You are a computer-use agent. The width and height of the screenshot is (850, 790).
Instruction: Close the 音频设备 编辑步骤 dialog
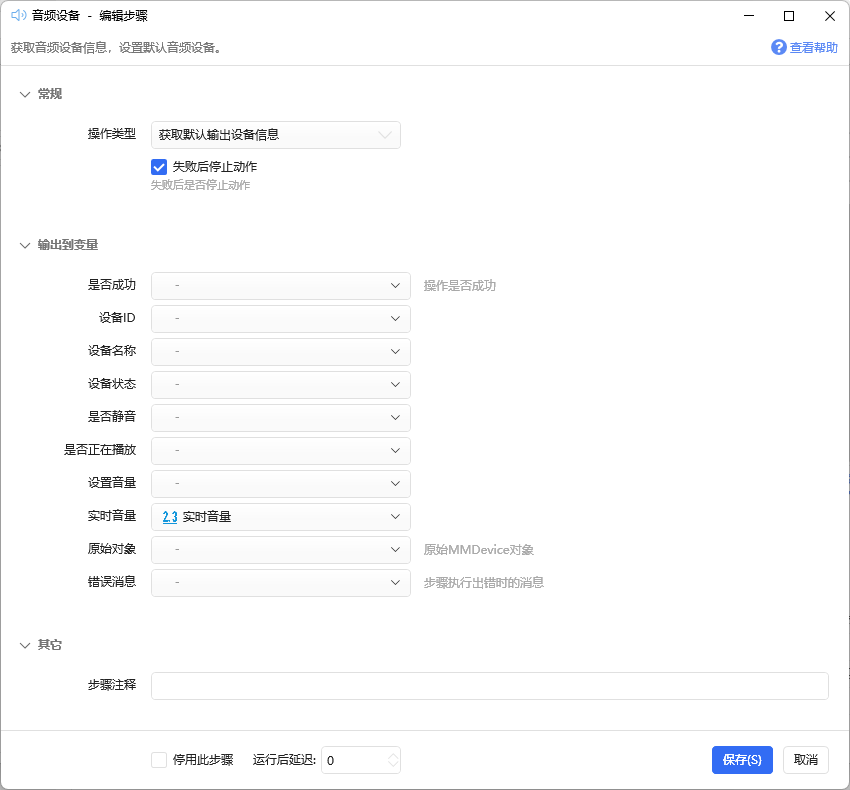tap(830, 16)
